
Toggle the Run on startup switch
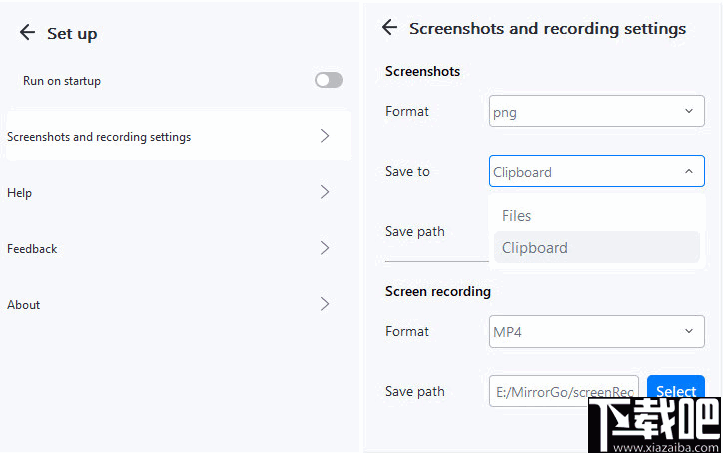(x=329, y=80)
